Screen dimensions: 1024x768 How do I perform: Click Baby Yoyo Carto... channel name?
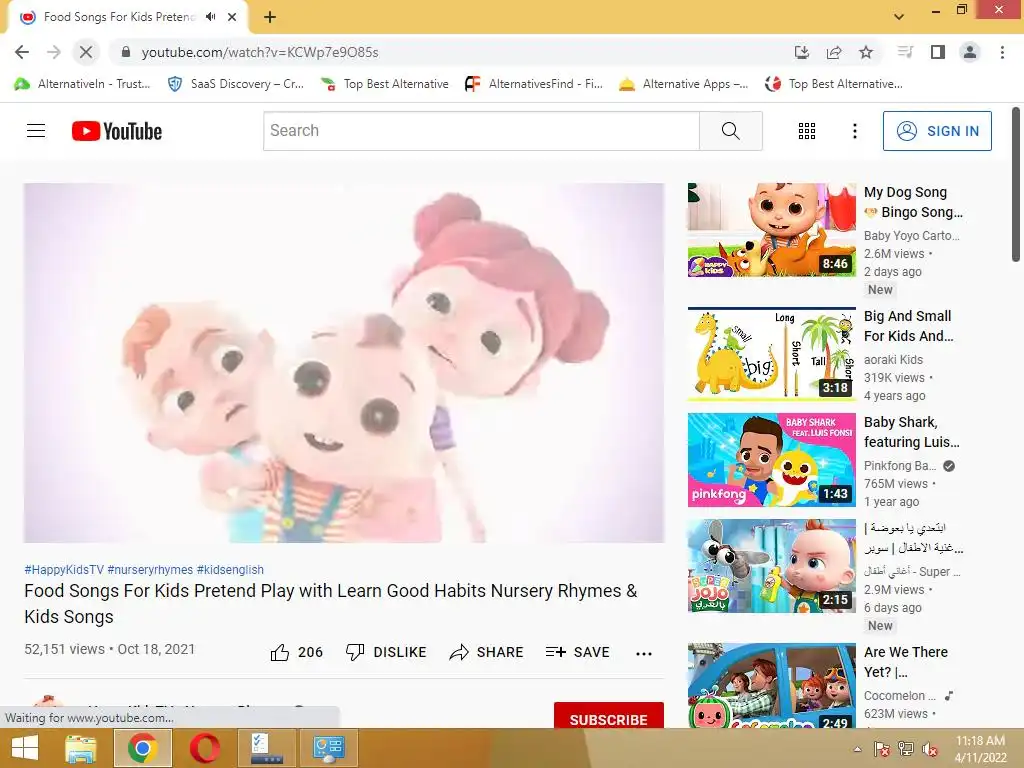[912, 236]
